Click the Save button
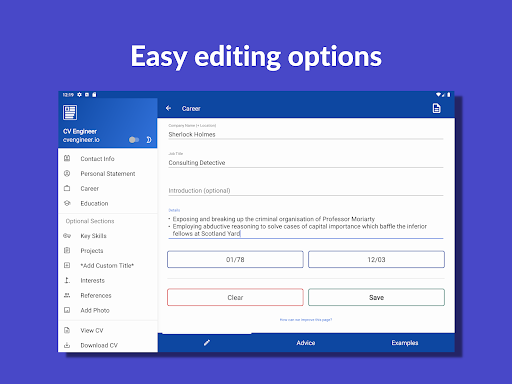This screenshot has height=384, width=512. [x=376, y=297]
